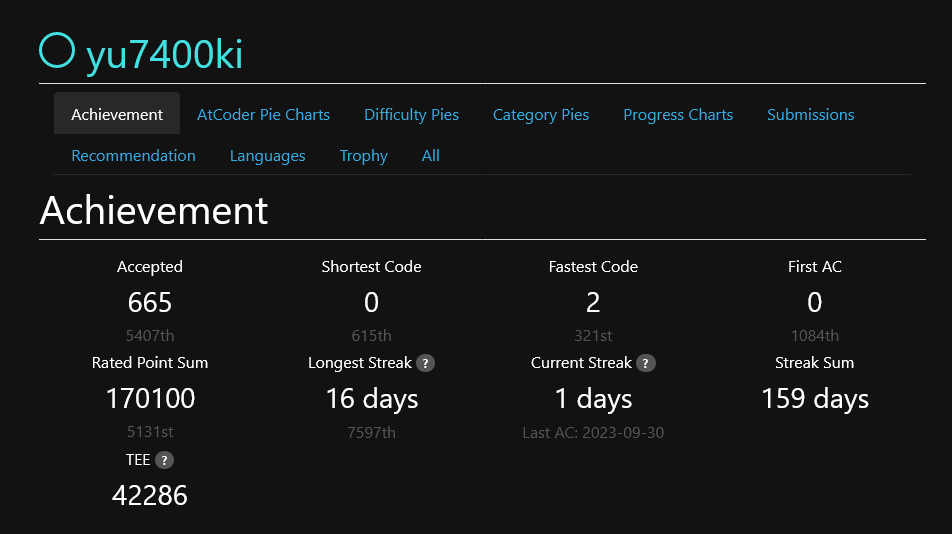
Task: Click the Accepted count 665
Action: [x=150, y=302]
